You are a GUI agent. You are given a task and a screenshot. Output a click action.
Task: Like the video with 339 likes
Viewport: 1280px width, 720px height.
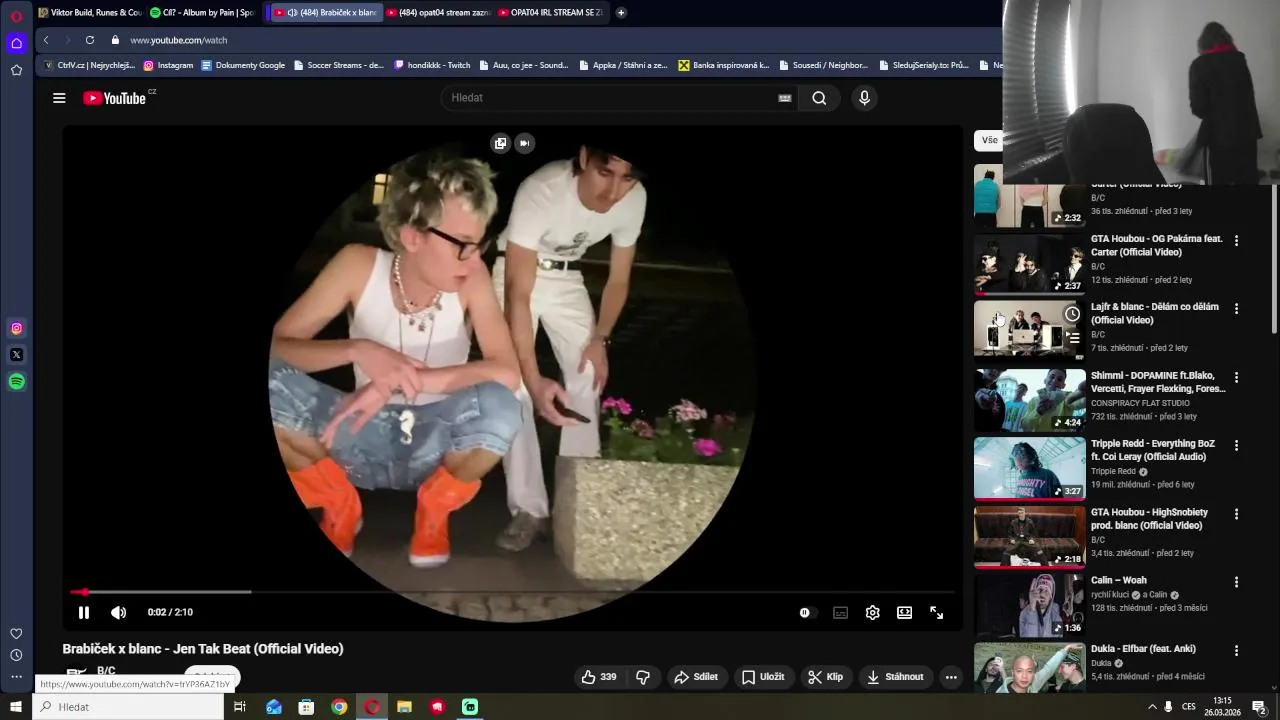[x=598, y=677]
